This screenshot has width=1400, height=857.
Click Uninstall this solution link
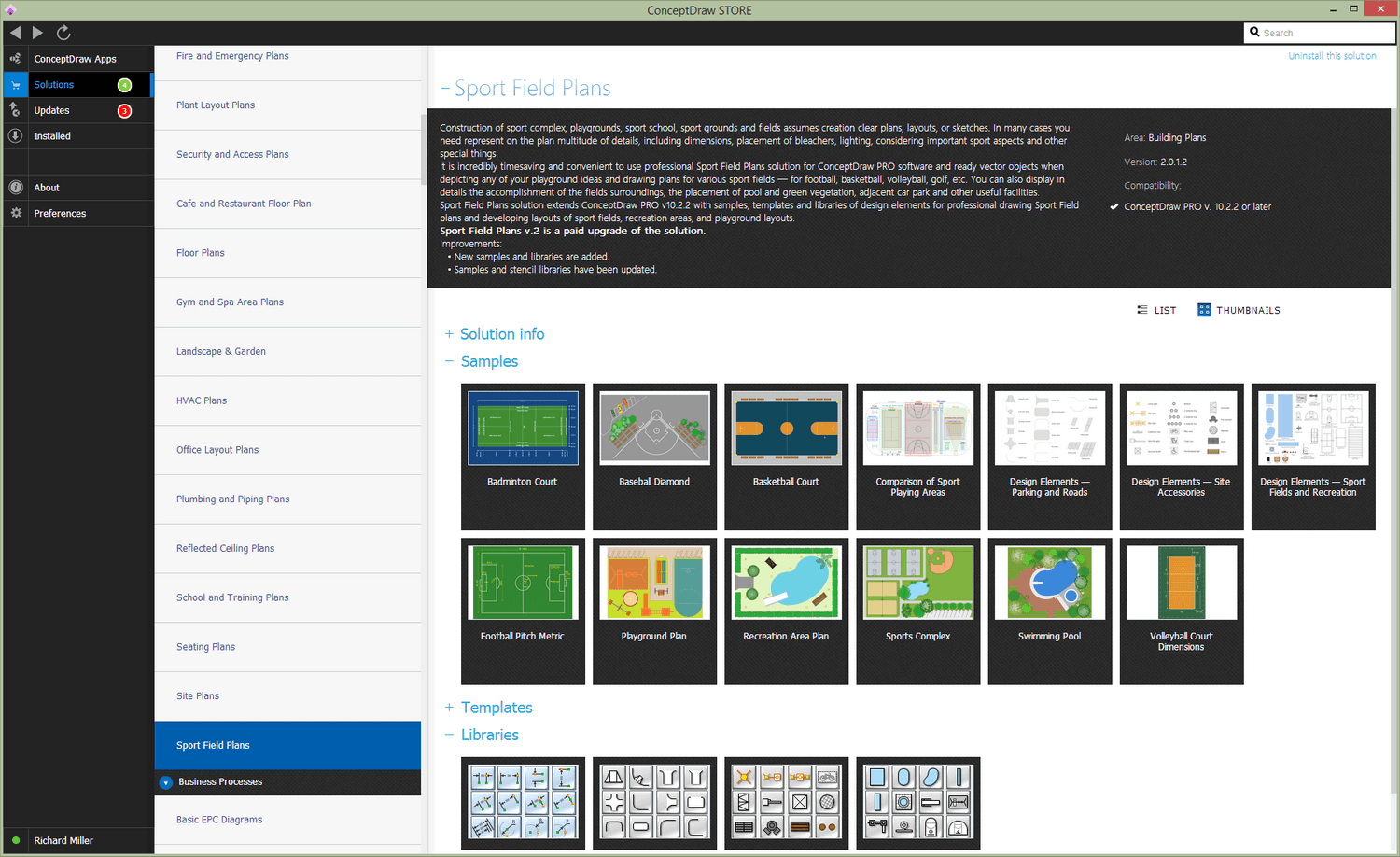pyautogui.click(x=1332, y=56)
